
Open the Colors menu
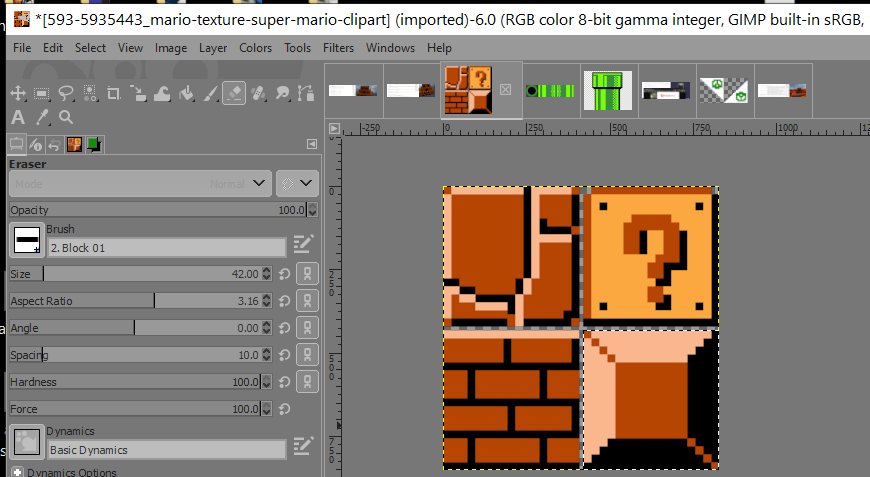(x=255, y=48)
